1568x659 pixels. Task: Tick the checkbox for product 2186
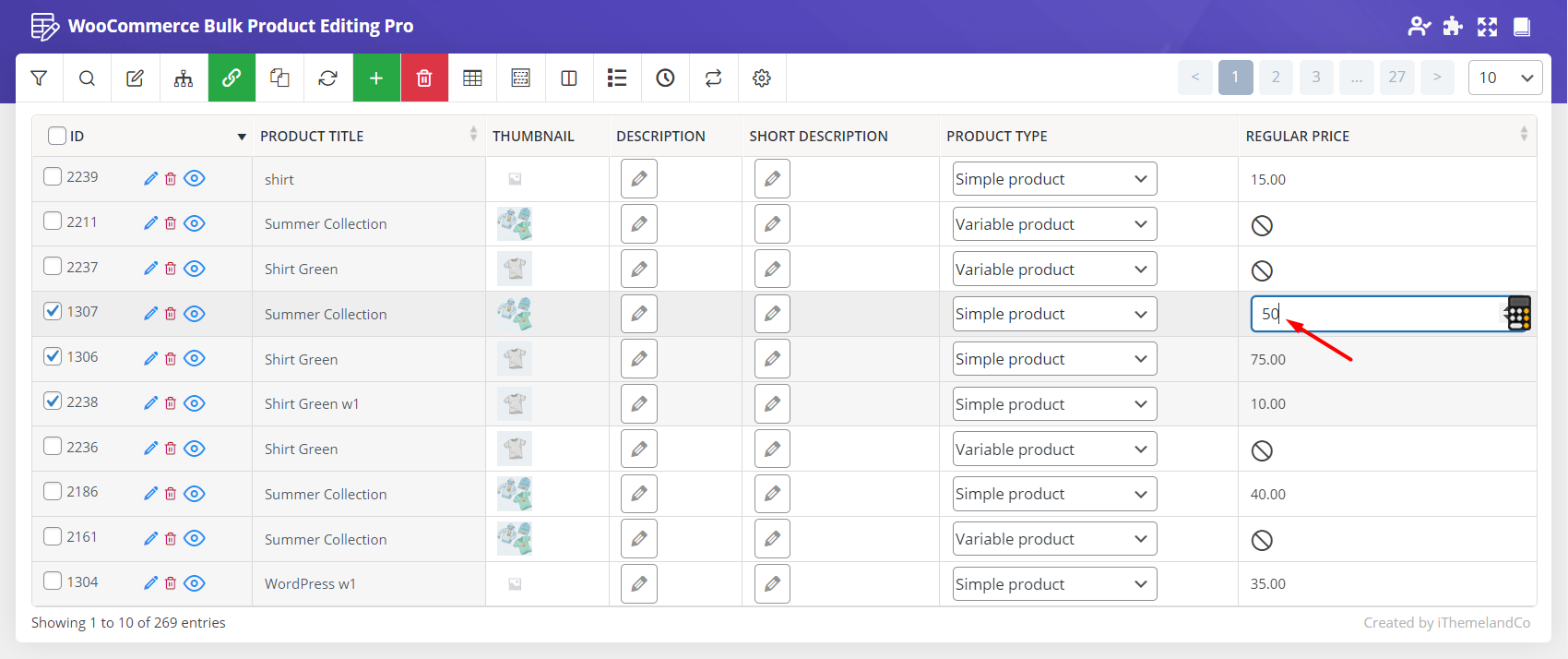pyautogui.click(x=53, y=491)
